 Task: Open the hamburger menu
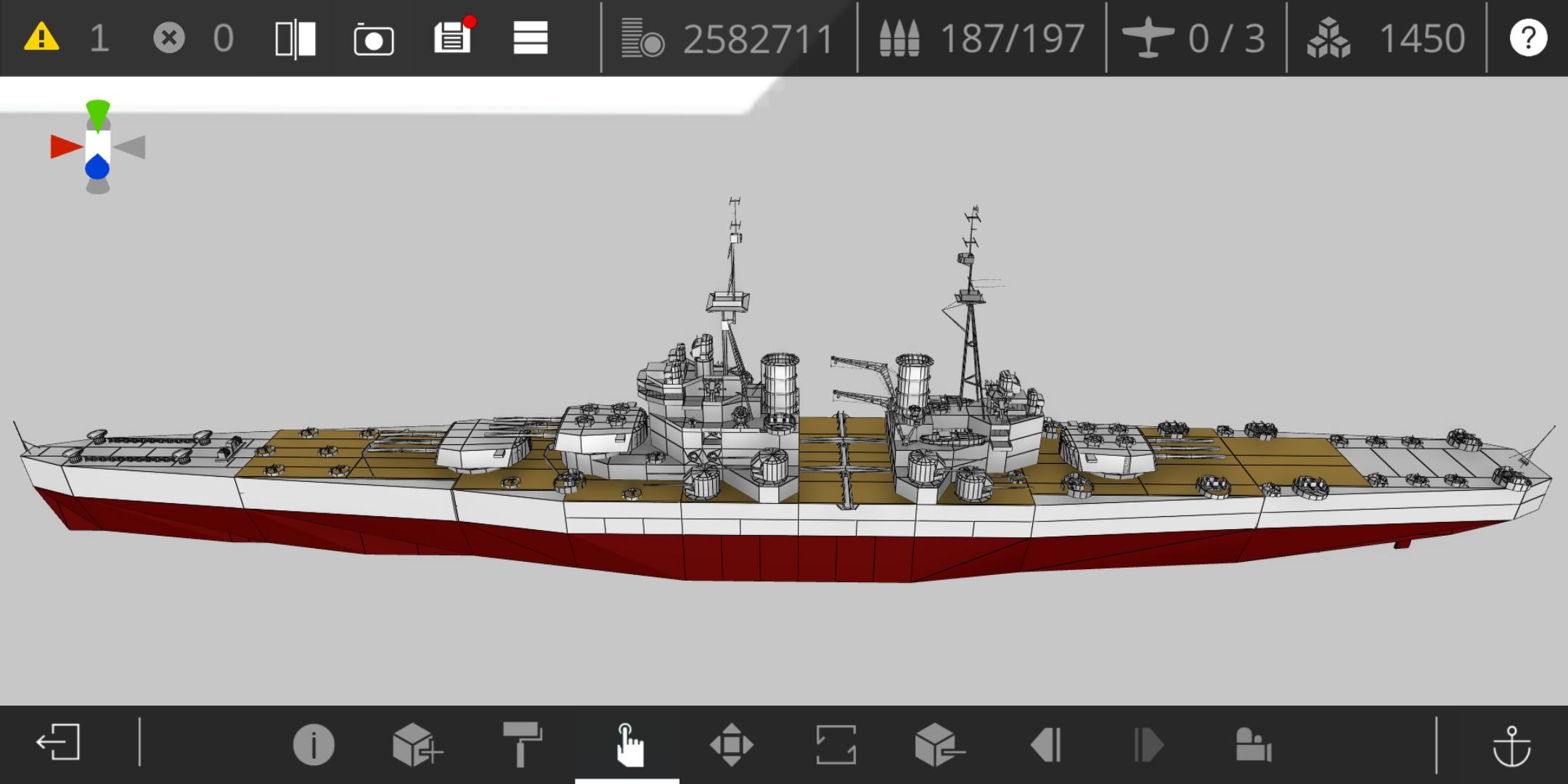tap(531, 38)
